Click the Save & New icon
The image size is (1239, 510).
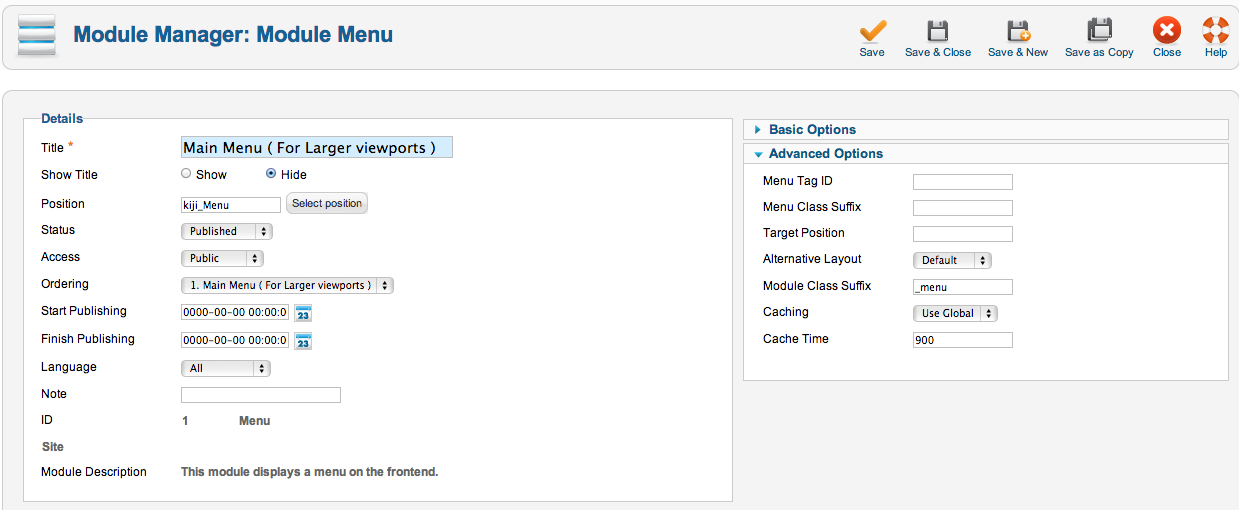click(x=1018, y=30)
